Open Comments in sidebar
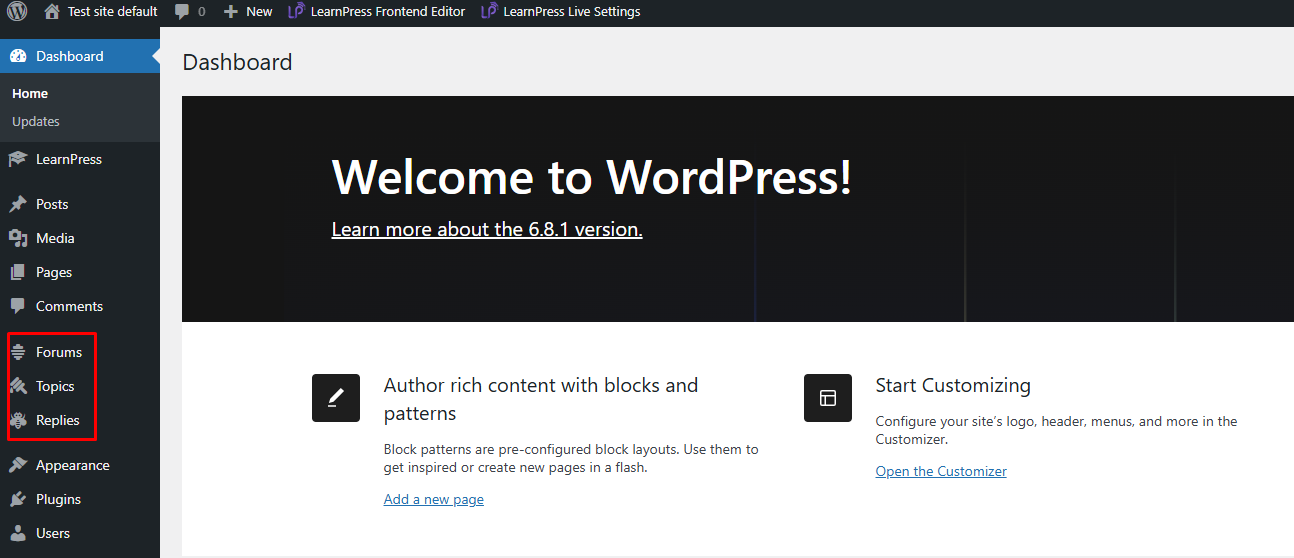1294x558 pixels. (69, 306)
